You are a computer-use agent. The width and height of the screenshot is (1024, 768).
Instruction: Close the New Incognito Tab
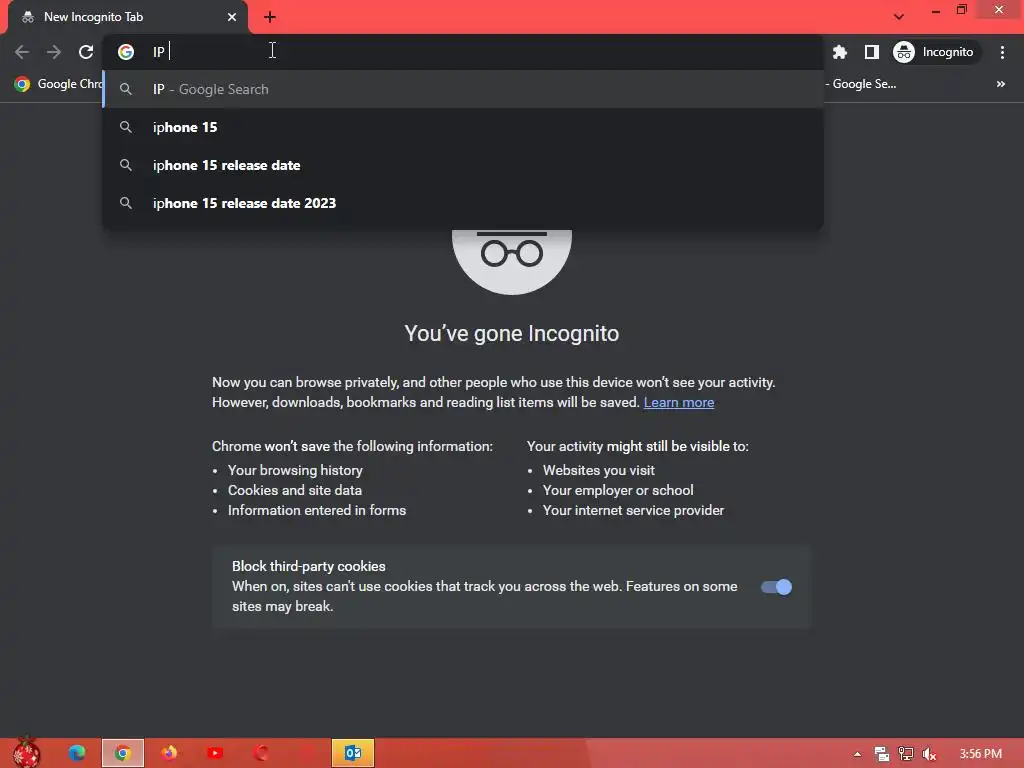[x=232, y=17]
